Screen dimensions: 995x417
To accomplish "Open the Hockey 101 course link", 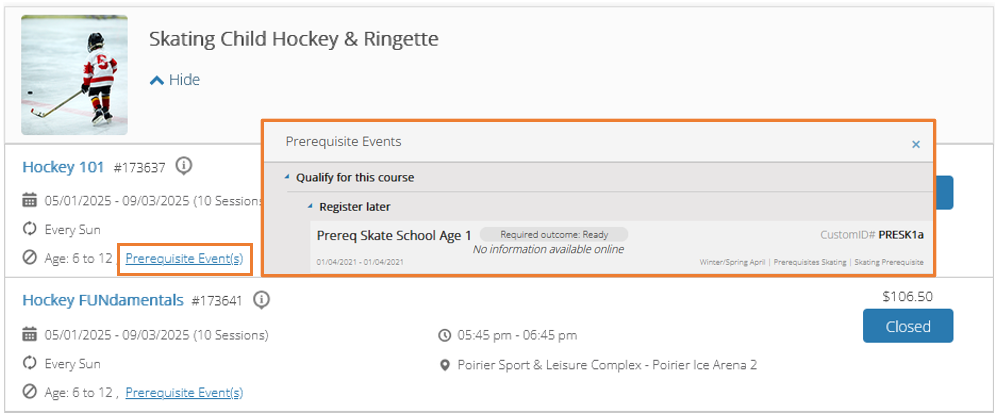I will pyautogui.click(x=63, y=168).
